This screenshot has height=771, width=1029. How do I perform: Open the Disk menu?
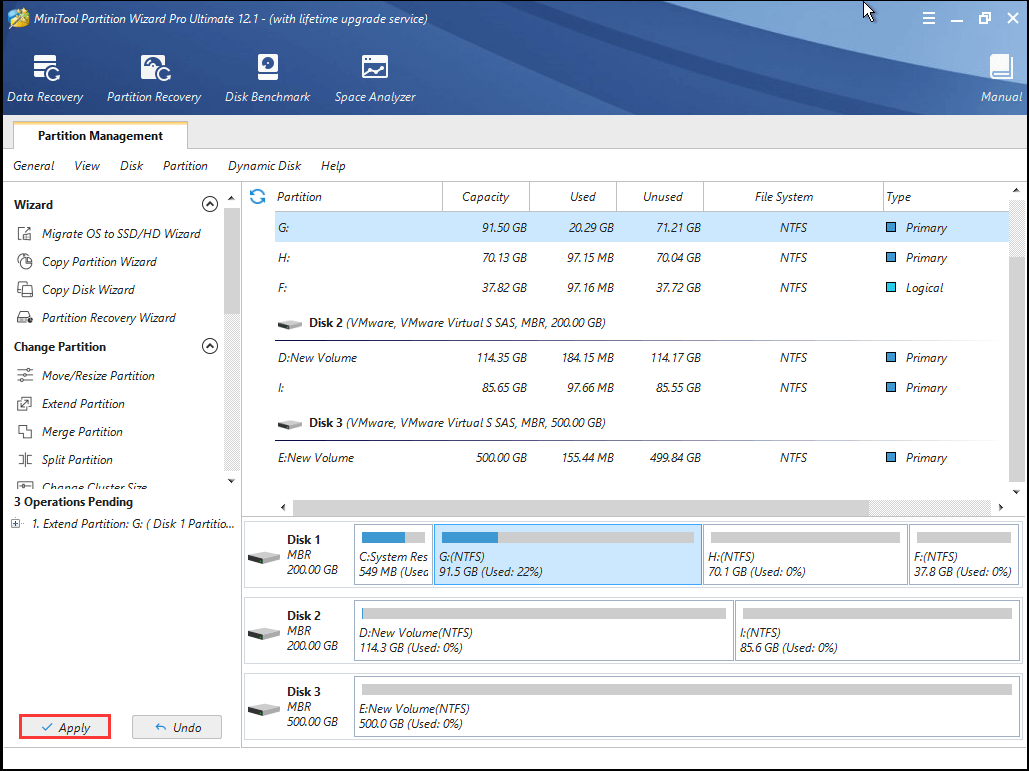click(131, 166)
